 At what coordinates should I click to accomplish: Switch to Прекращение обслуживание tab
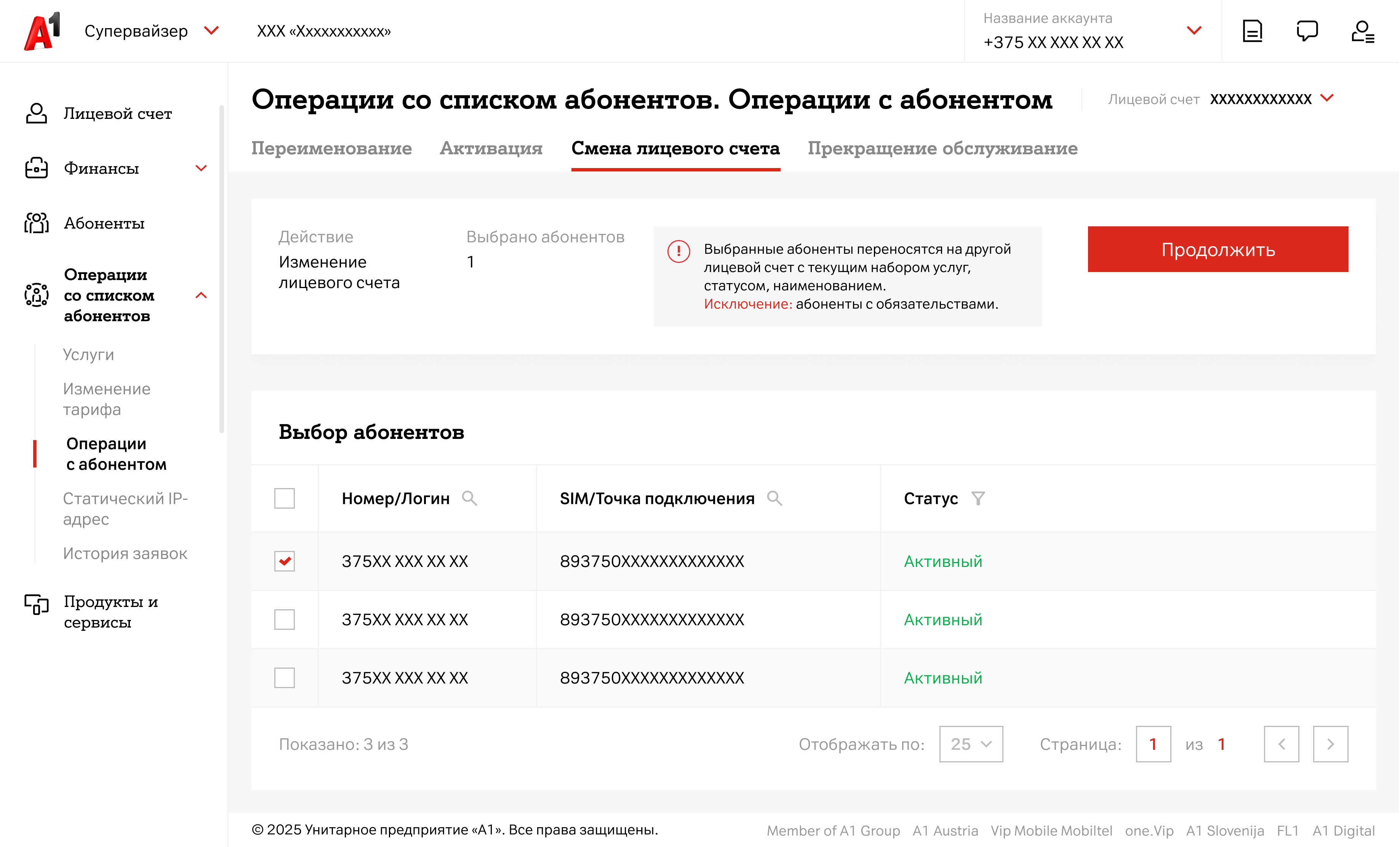click(x=942, y=148)
